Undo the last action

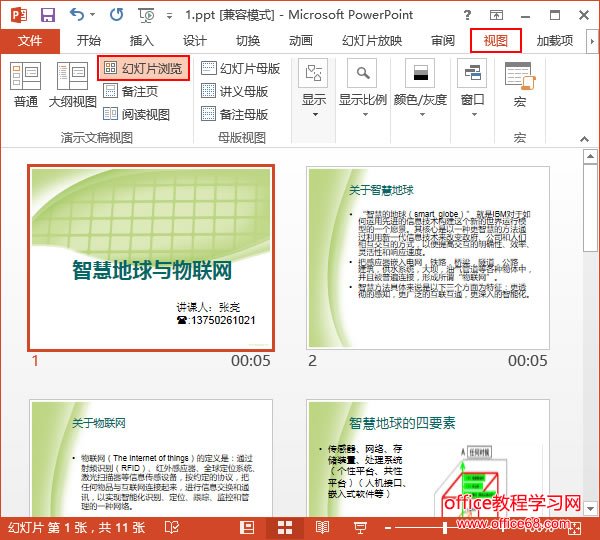pos(77,15)
